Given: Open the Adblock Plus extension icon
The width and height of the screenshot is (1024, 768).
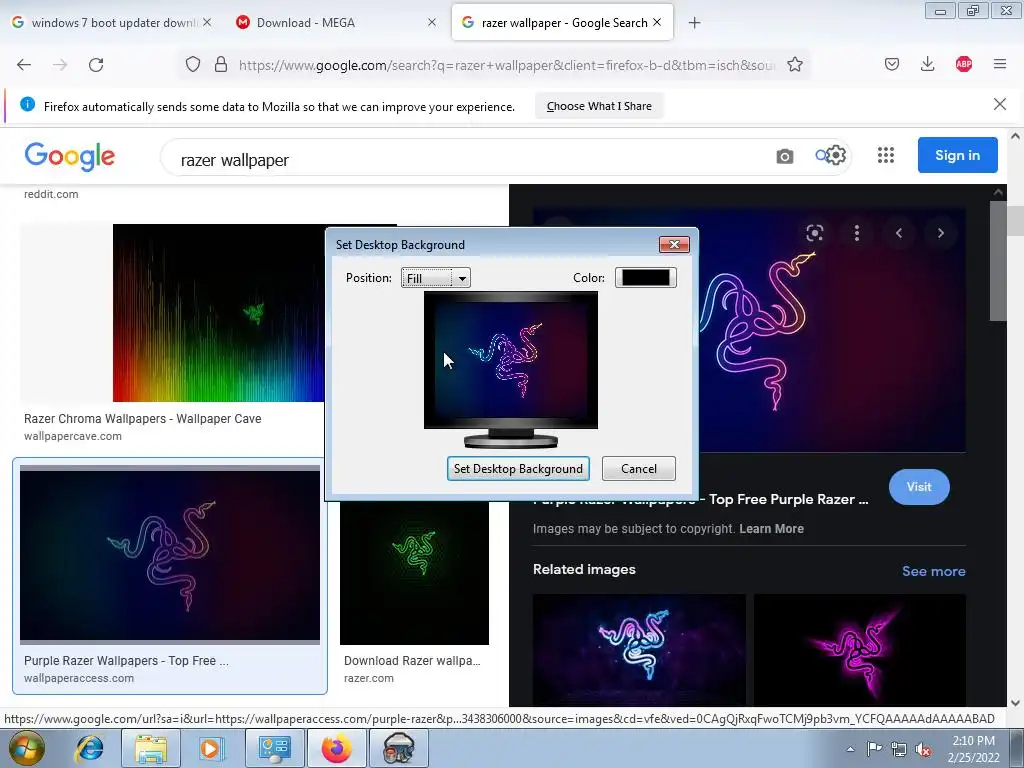Looking at the screenshot, I should pyautogui.click(x=963, y=64).
